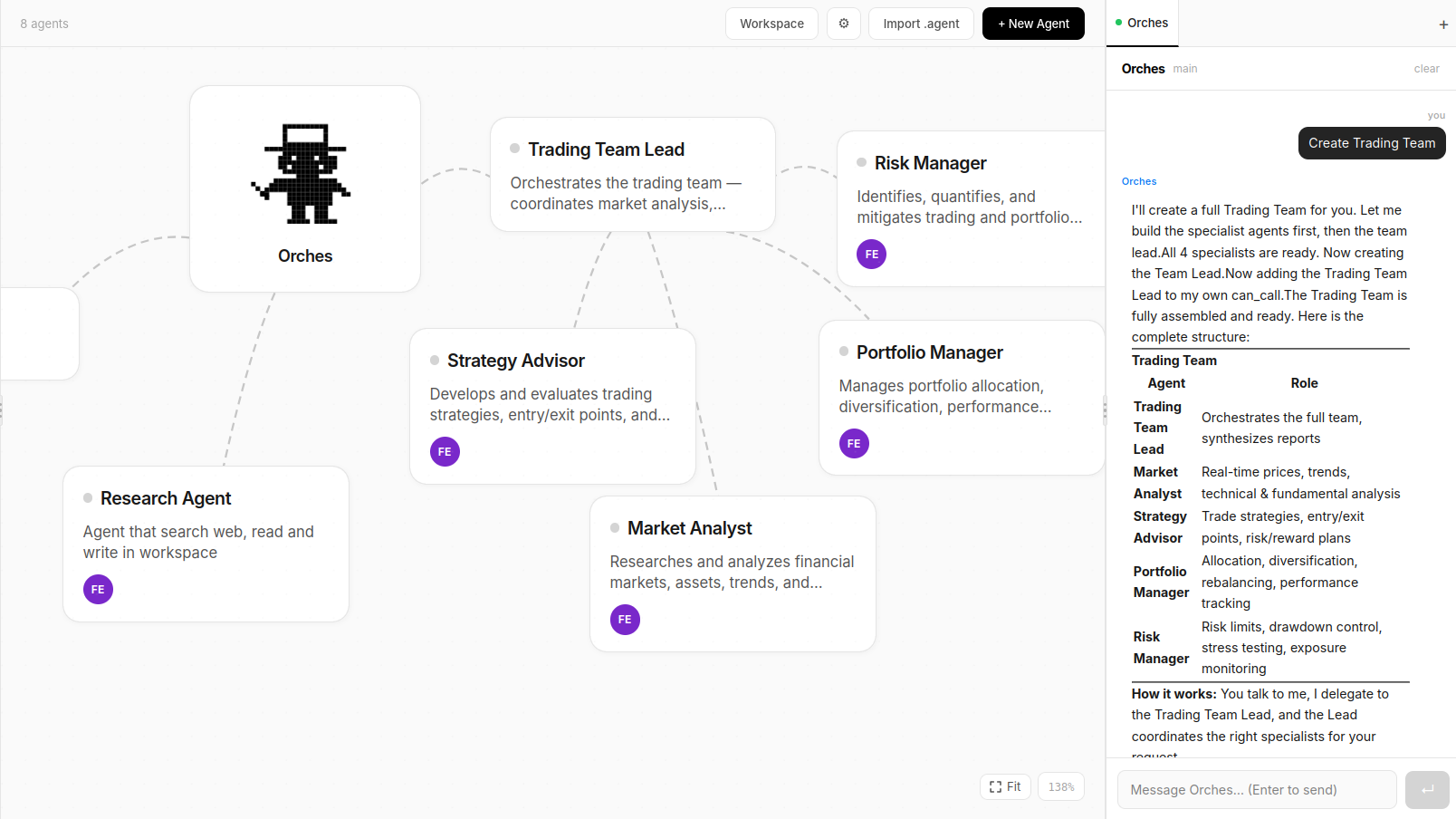Switch to the Orches chat tab
Viewport: 1456px width, 819px height.
pyautogui.click(x=1148, y=23)
